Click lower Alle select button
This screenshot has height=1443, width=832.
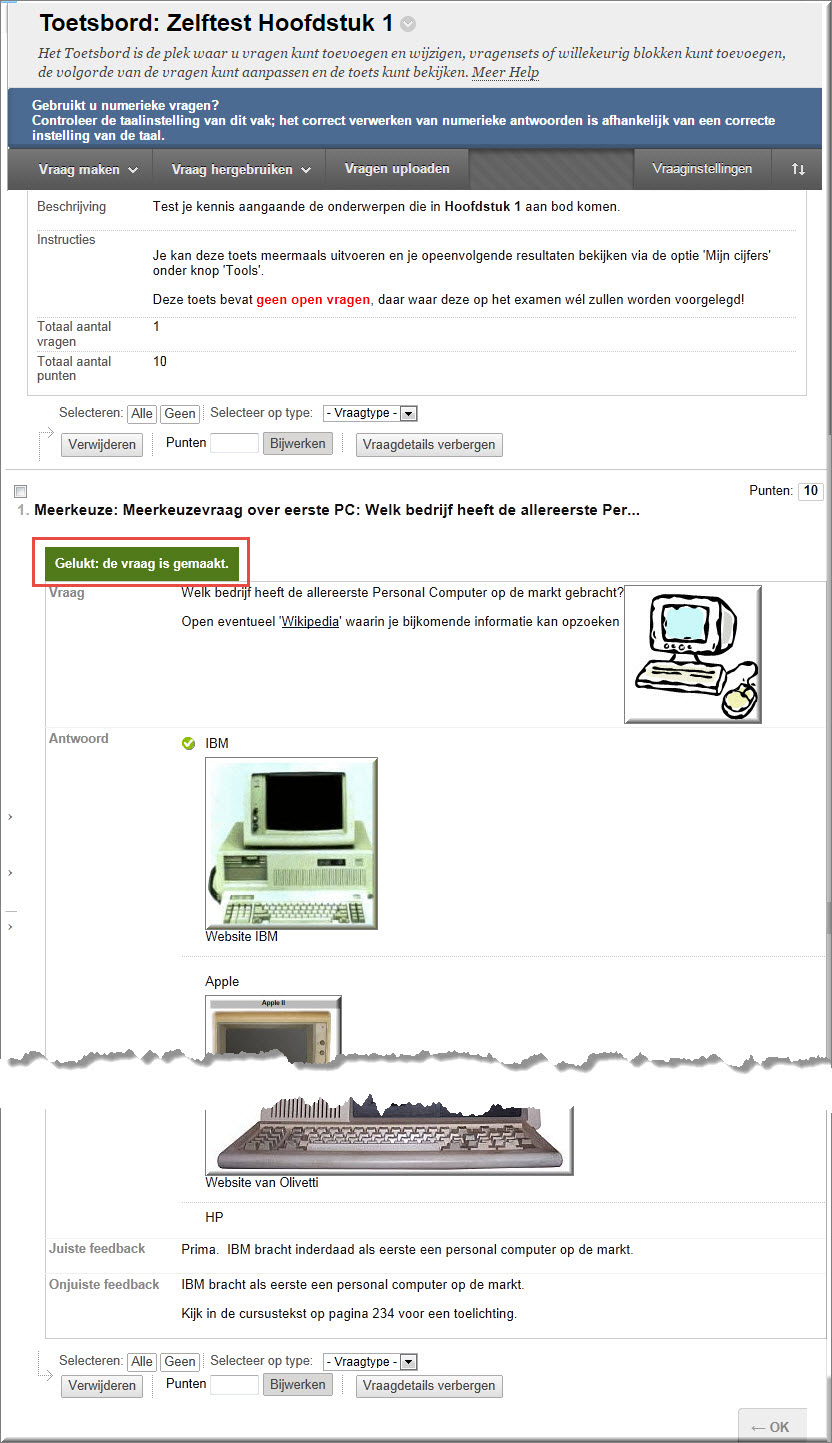142,1362
